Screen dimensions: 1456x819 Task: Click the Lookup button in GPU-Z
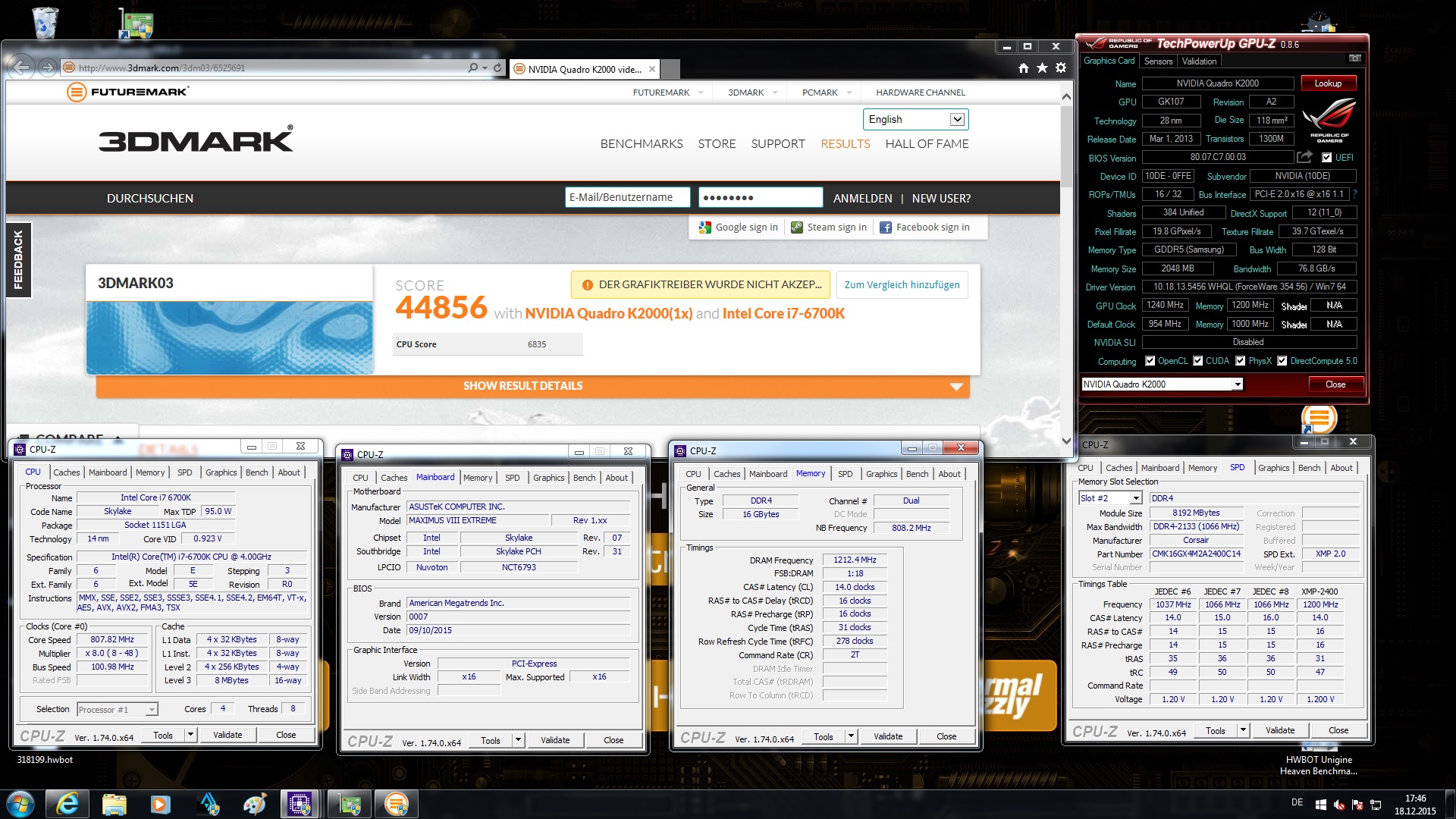(x=1328, y=83)
